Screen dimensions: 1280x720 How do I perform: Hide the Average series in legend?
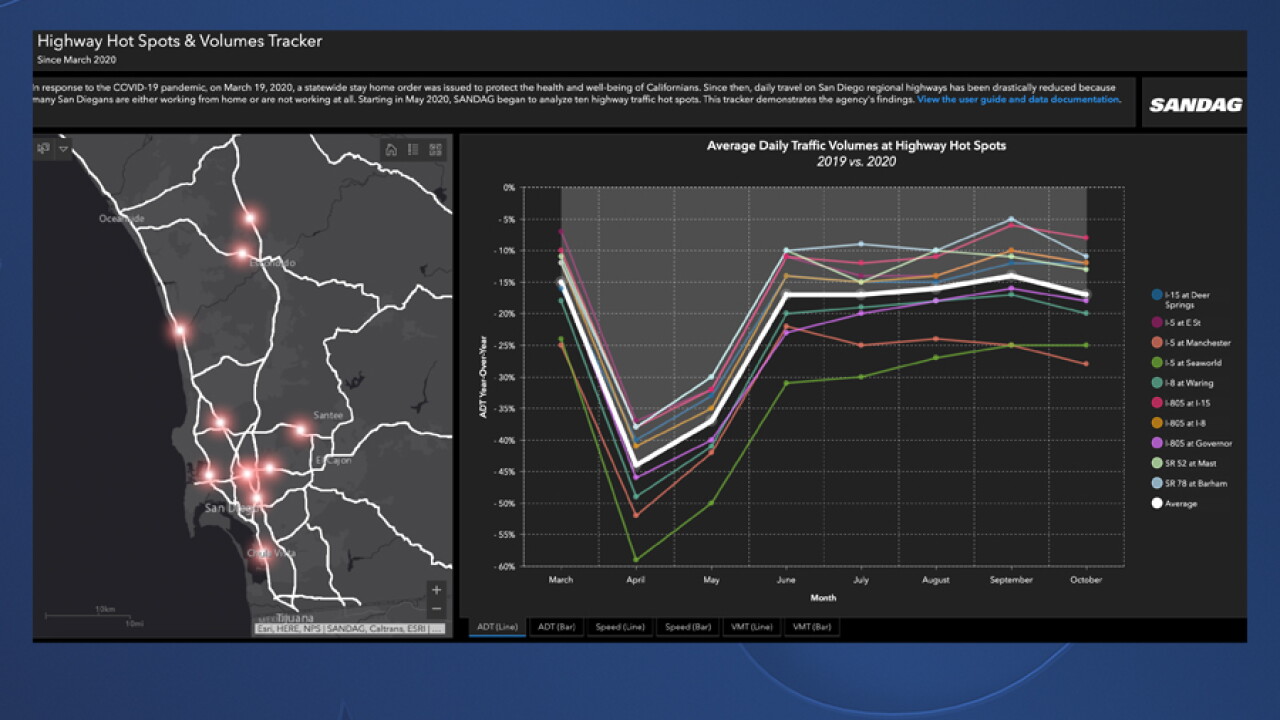pyautogui.click(x=1174, y=503)
